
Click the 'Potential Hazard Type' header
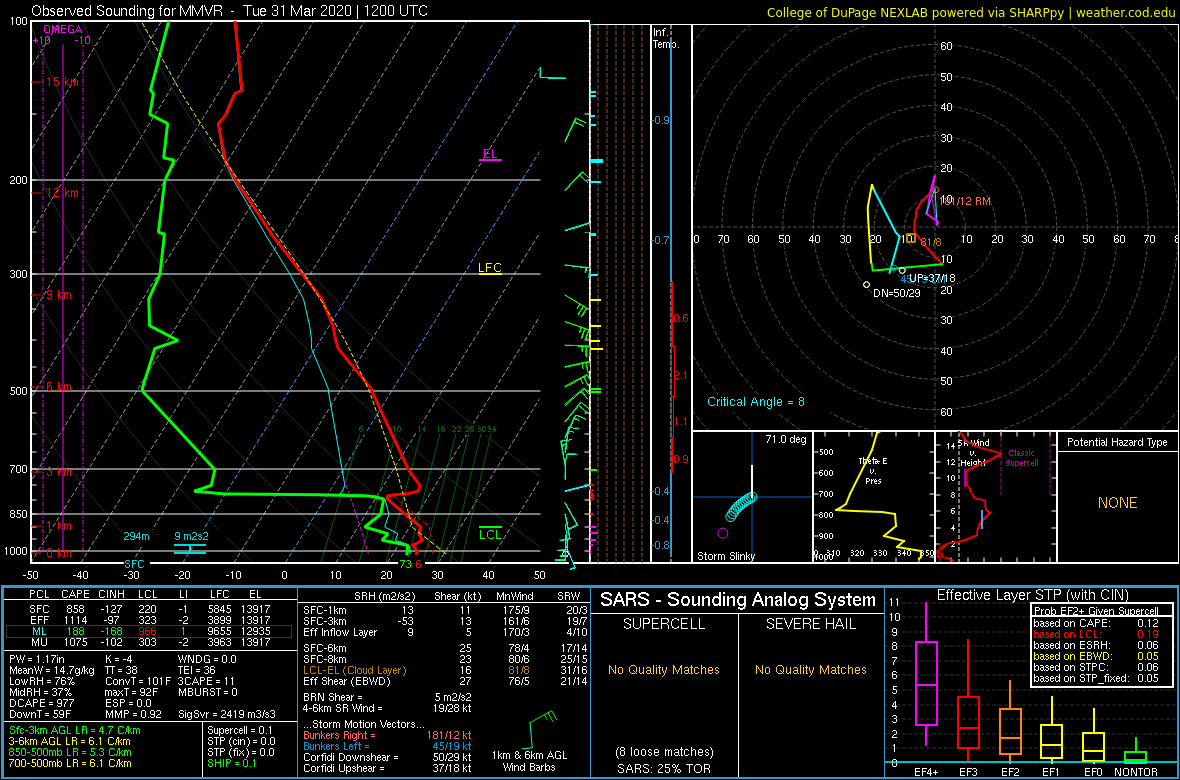tap(1117, 442)
